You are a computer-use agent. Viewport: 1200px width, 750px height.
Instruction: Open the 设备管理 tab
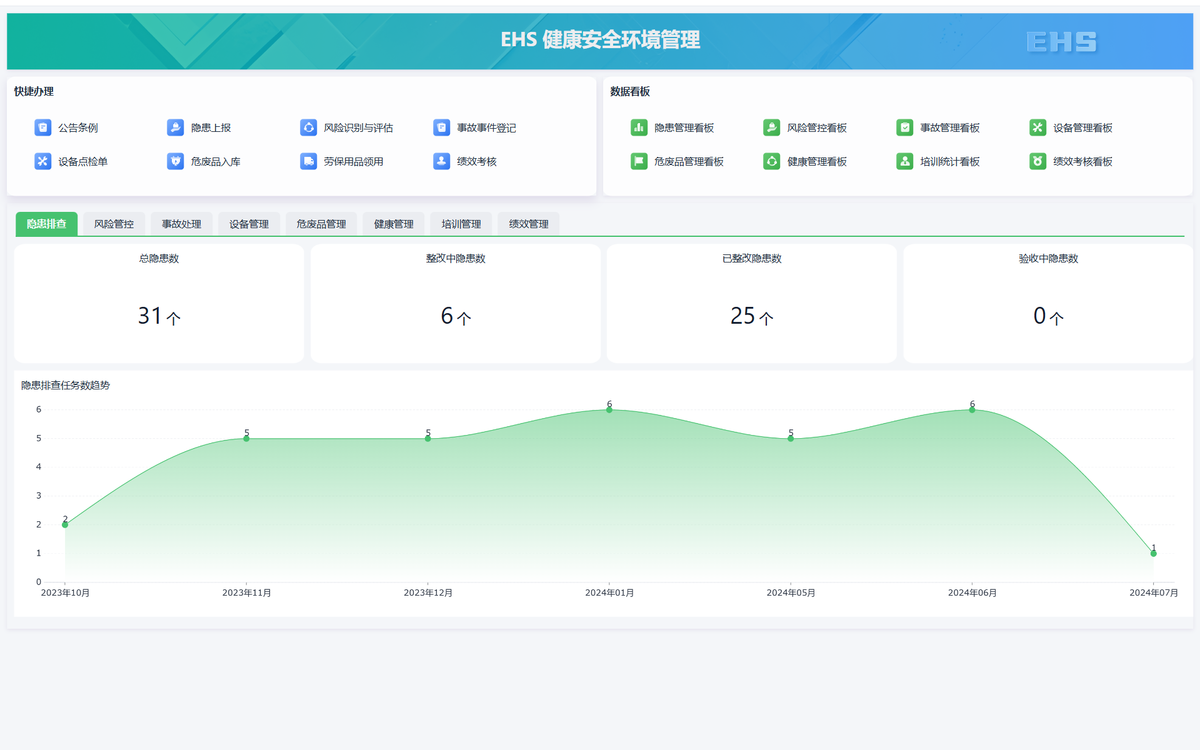point(249,224)
